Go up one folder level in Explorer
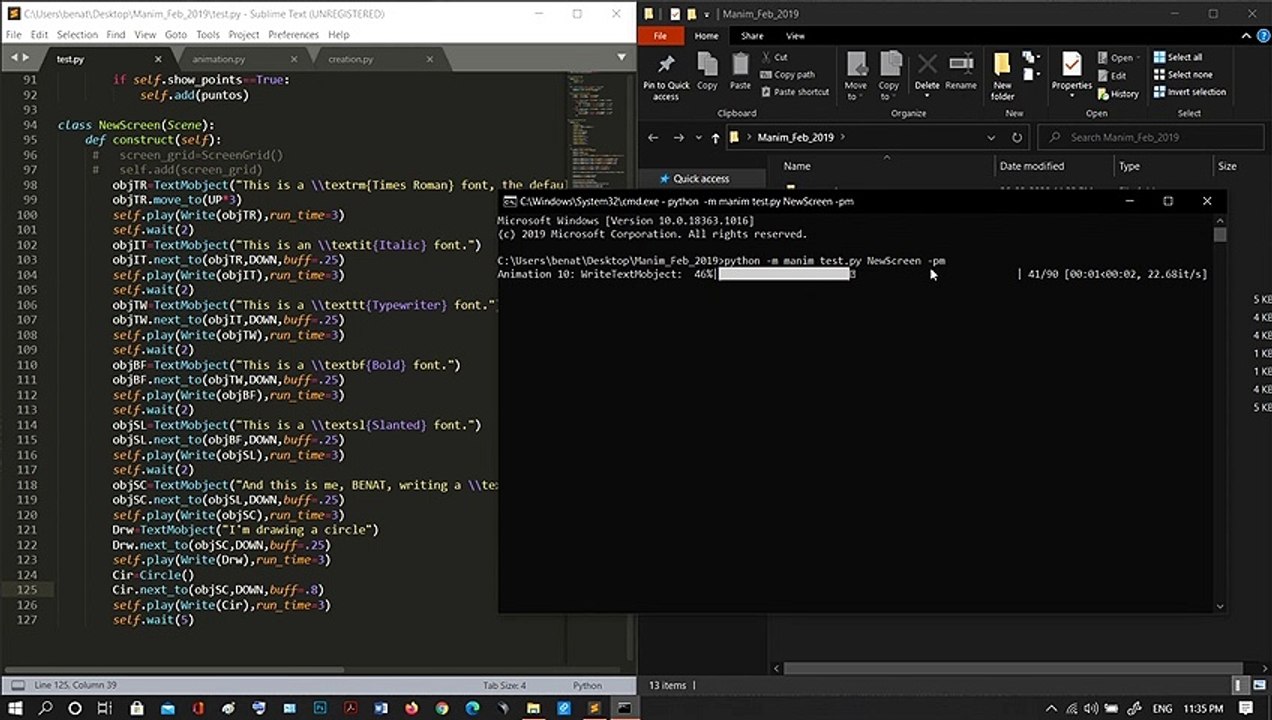The width and height of the screenshot is (1272, 720). coord(715,137)
